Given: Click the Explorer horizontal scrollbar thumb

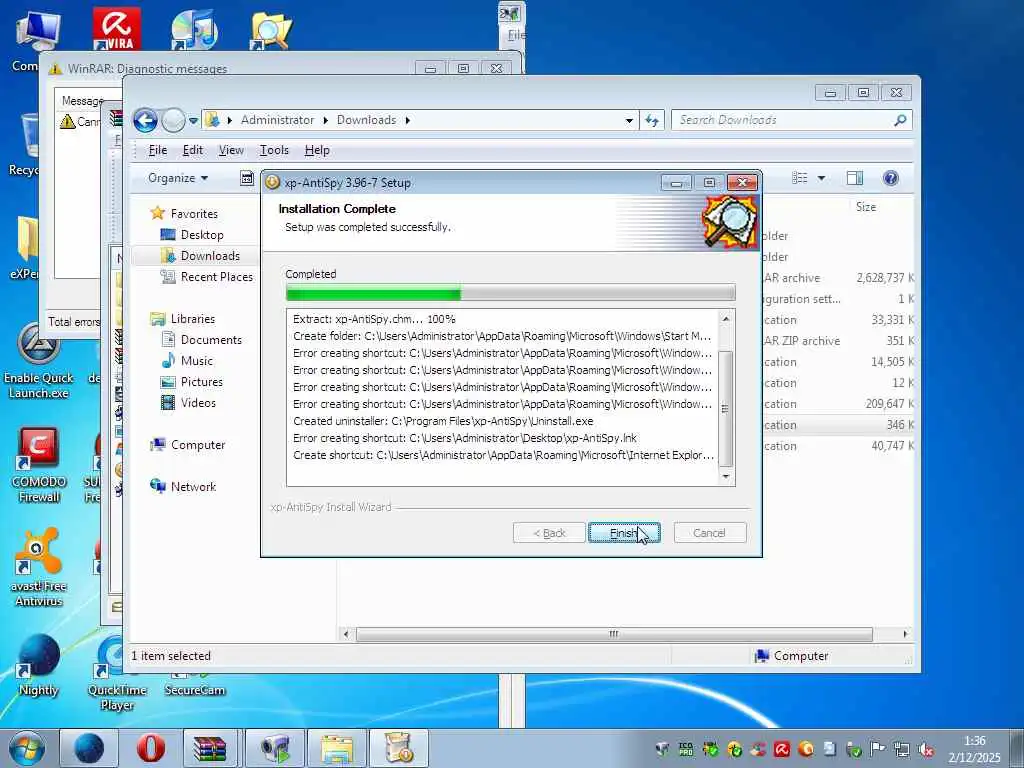Looking at the screenshot, I should [614, 634].
